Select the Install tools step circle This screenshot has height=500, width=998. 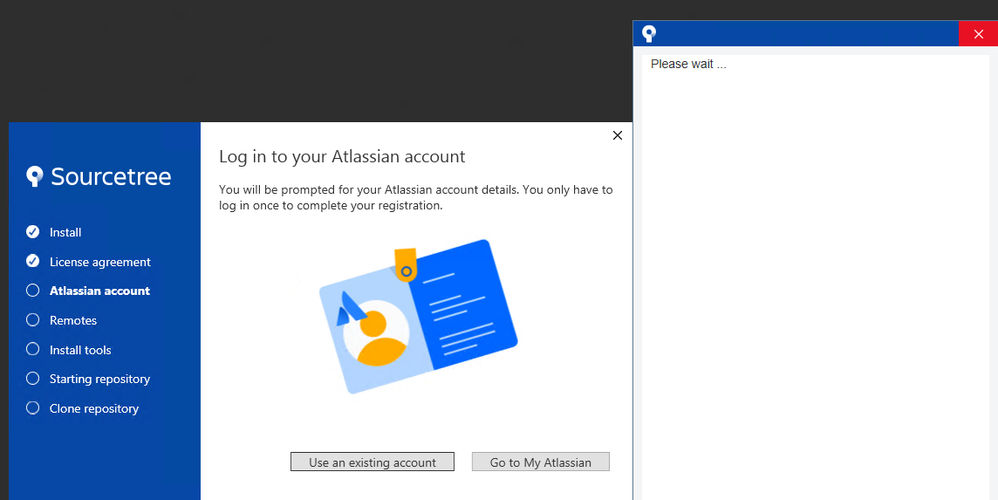32,349
